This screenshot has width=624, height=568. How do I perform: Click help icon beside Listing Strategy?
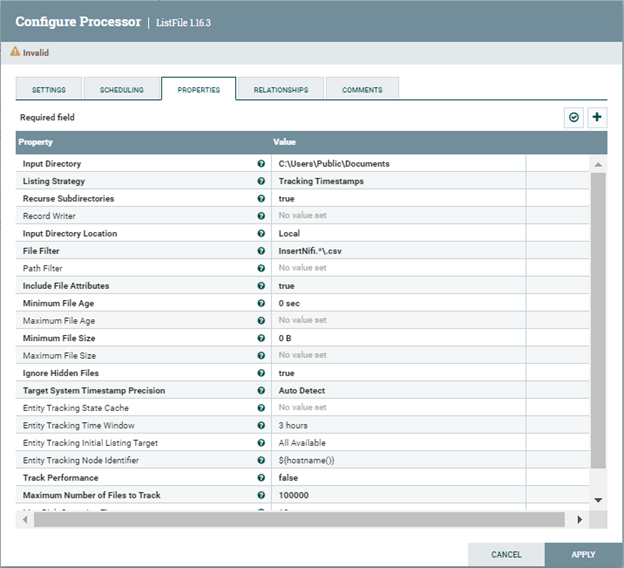pos(261,181)
